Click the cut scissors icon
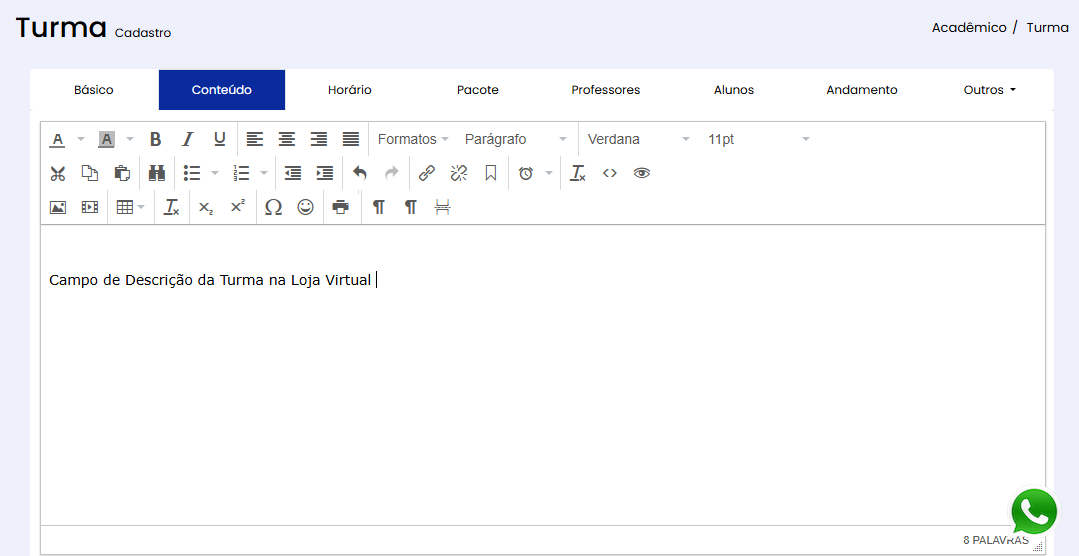Image resolution: width=1079 pixels, height=556 pixels. [58, 173]
